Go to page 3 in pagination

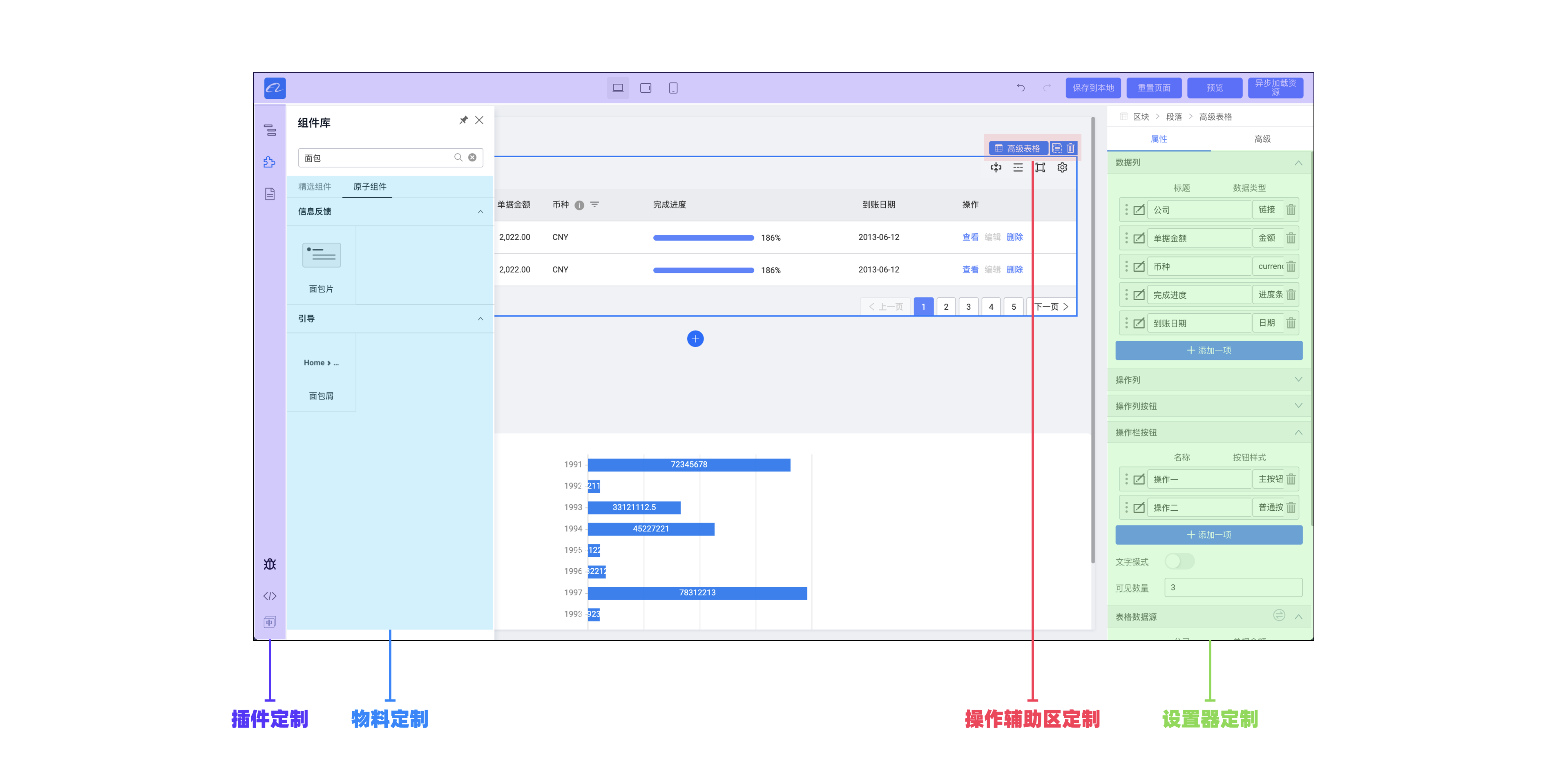pos(968,307)
